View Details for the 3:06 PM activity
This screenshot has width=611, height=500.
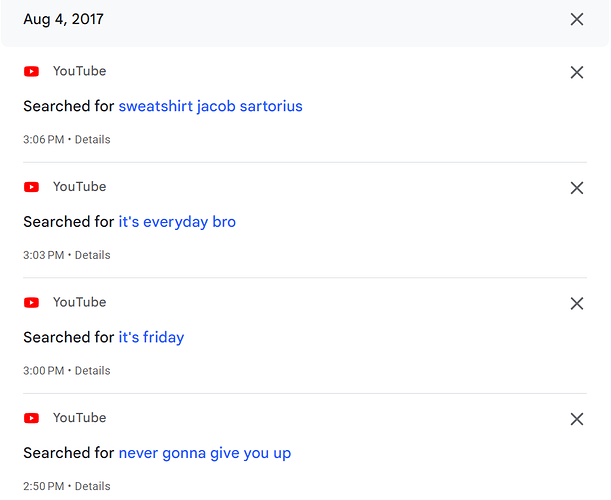(92, 140)
